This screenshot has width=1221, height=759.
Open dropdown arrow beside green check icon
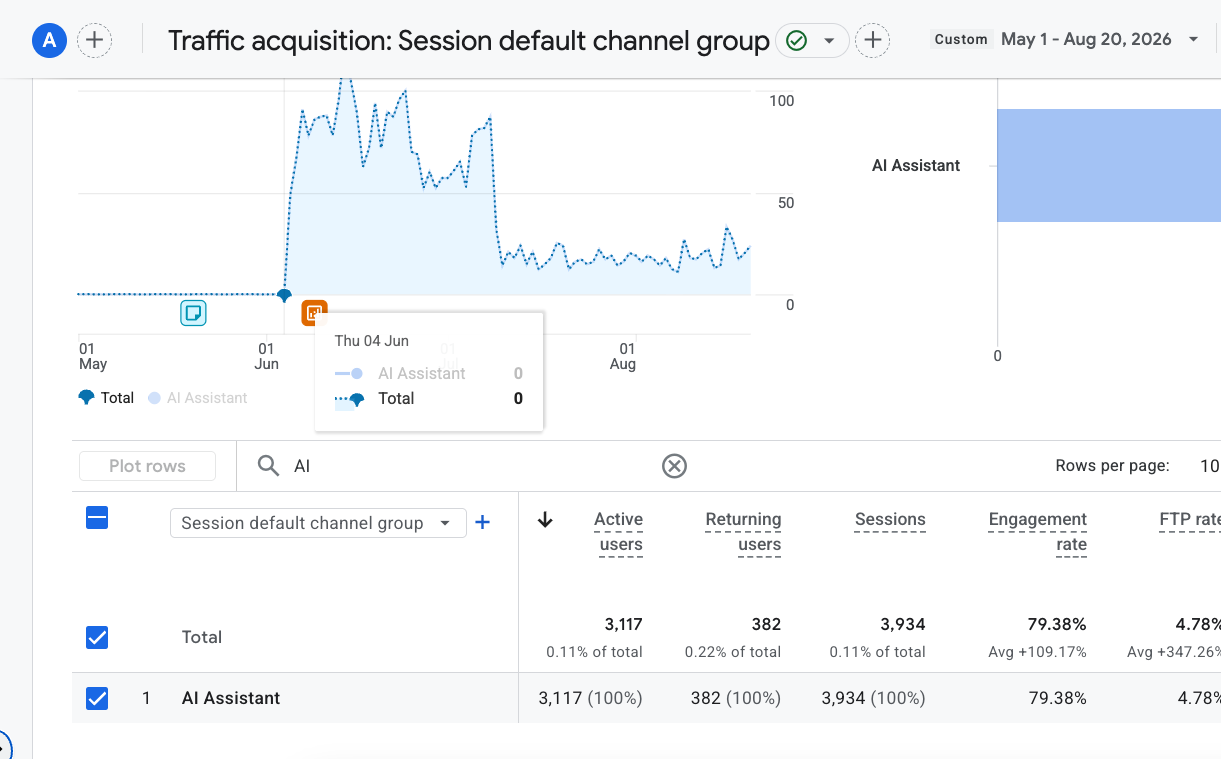click(x=829, y=40)
